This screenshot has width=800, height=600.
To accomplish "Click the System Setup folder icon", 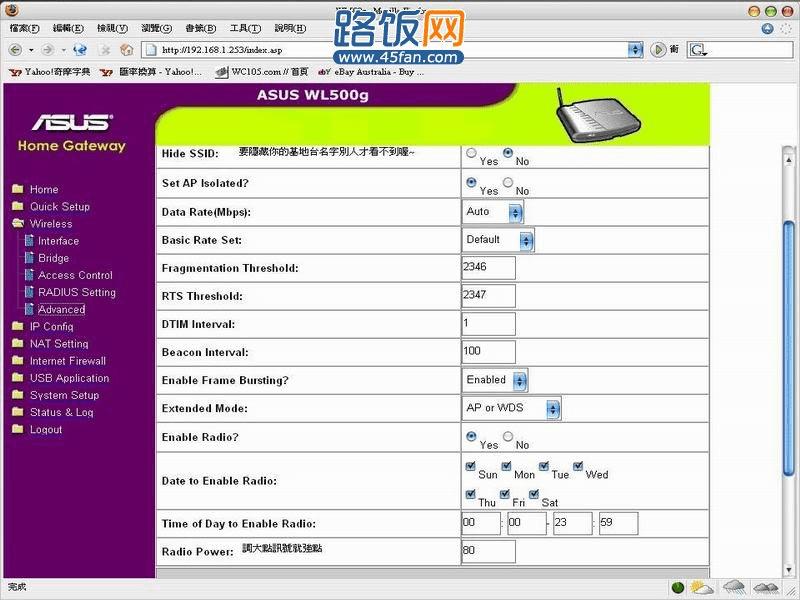I will pos(18,394).
